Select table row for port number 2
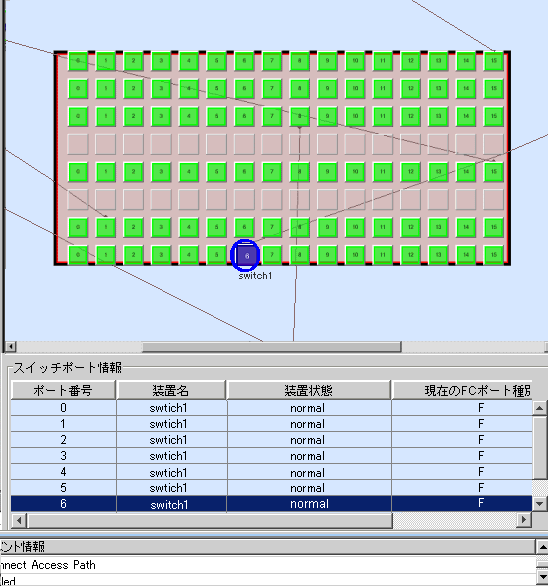This screenshot has height=586, width=548. click(x=271, y=440)
